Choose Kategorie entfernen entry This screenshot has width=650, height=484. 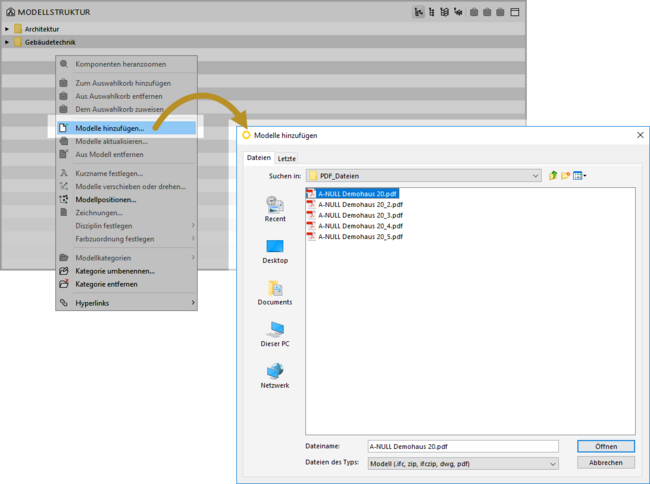(x=126, y=284)
